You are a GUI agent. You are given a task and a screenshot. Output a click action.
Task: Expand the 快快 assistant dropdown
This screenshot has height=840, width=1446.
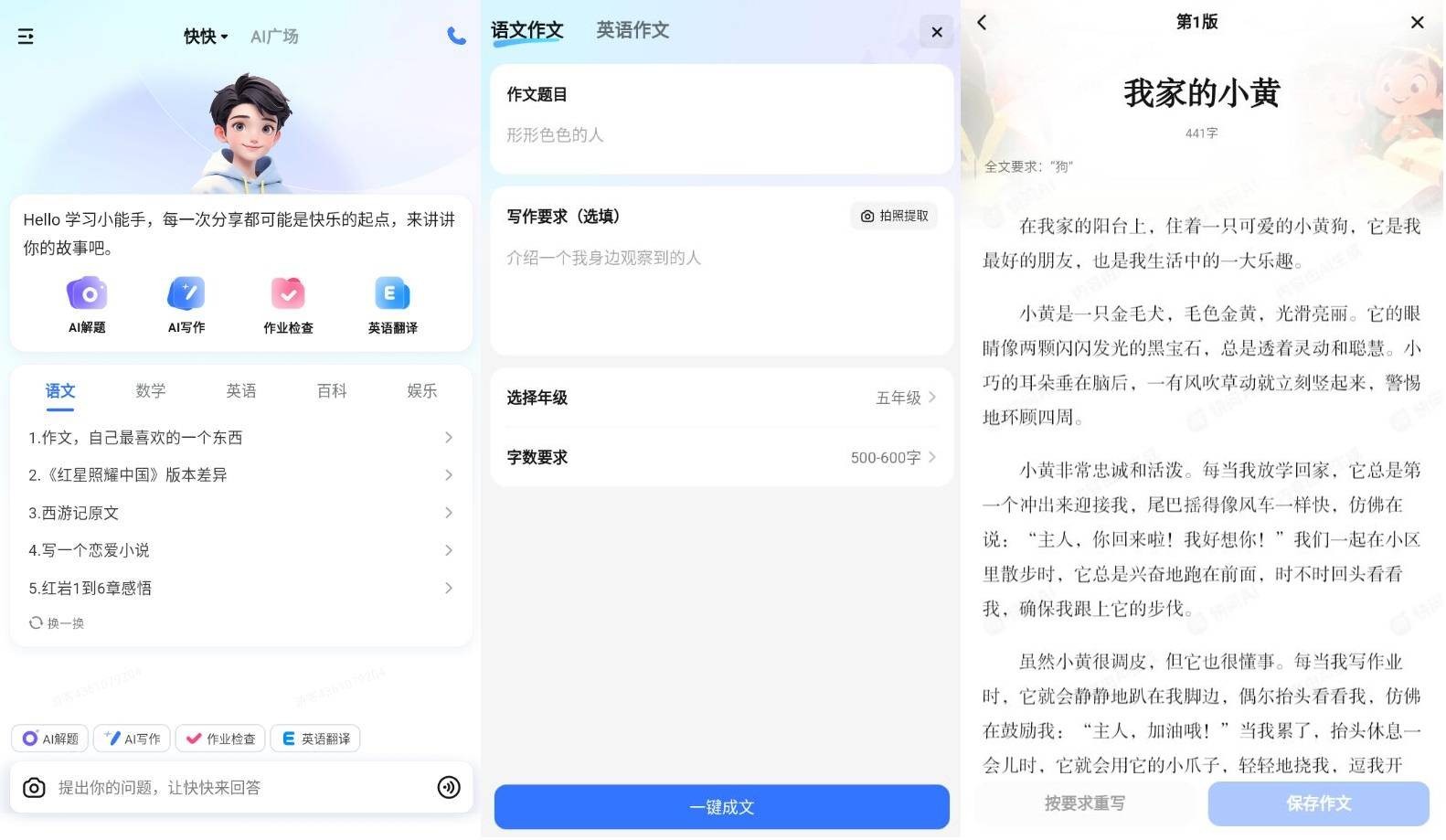click(206, 37)
